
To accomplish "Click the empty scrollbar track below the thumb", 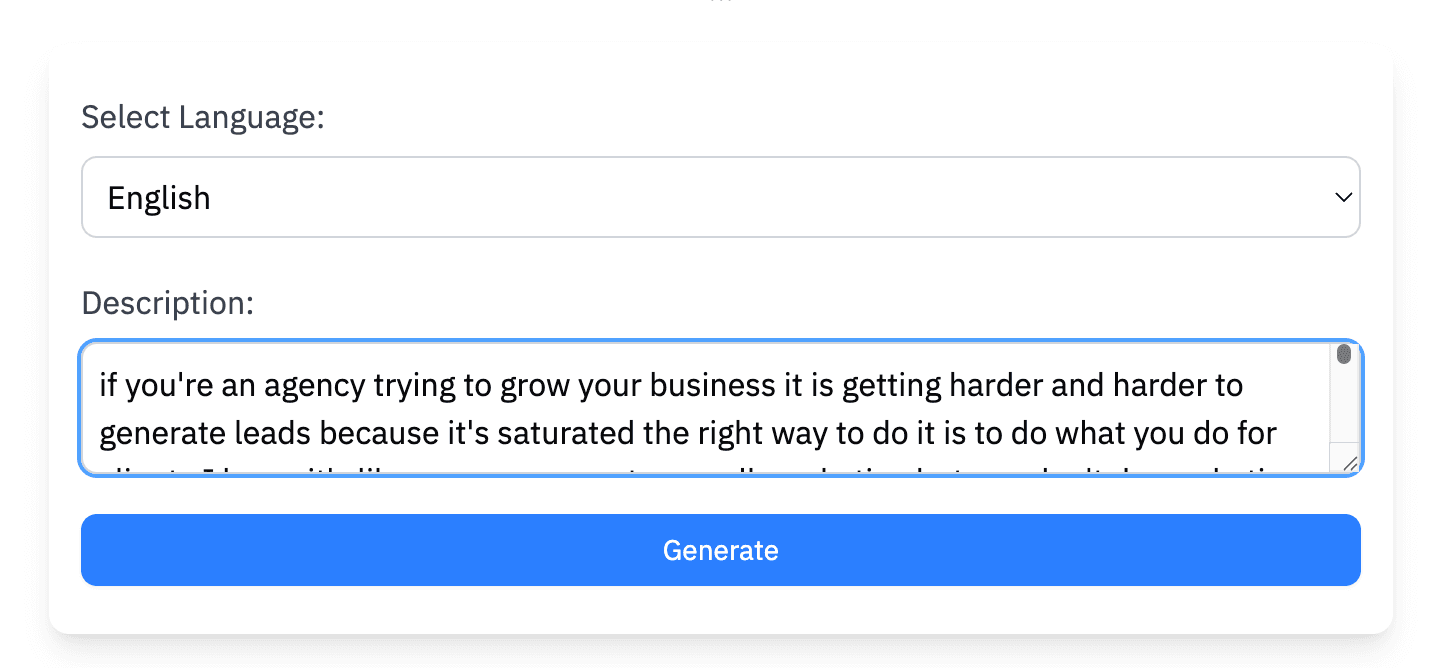I will 1344,405.
